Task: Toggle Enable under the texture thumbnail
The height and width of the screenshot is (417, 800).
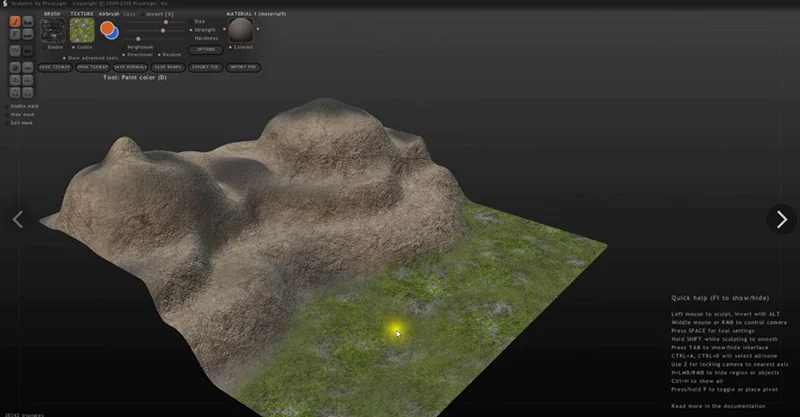Action: pyautogui.click(x=82, y=47)
